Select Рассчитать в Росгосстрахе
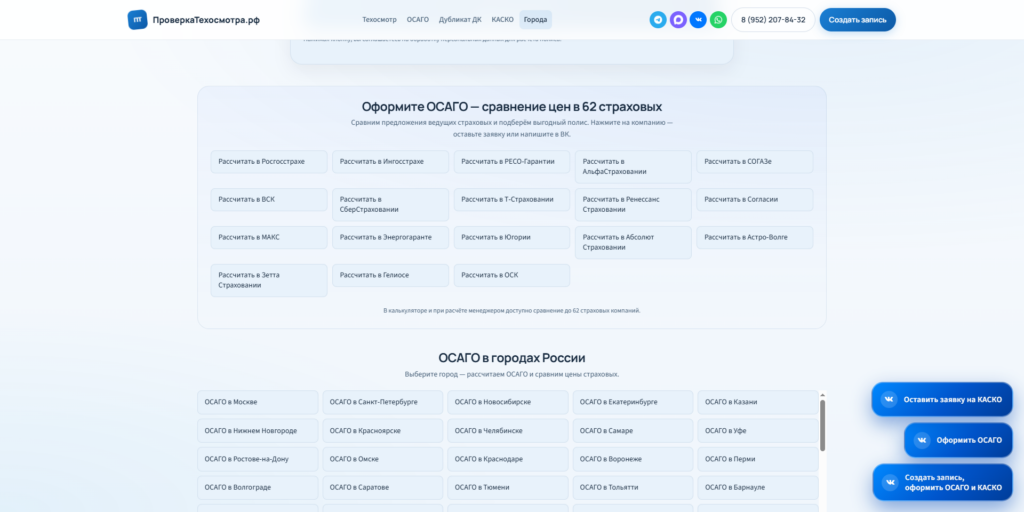 coord(269,162)
